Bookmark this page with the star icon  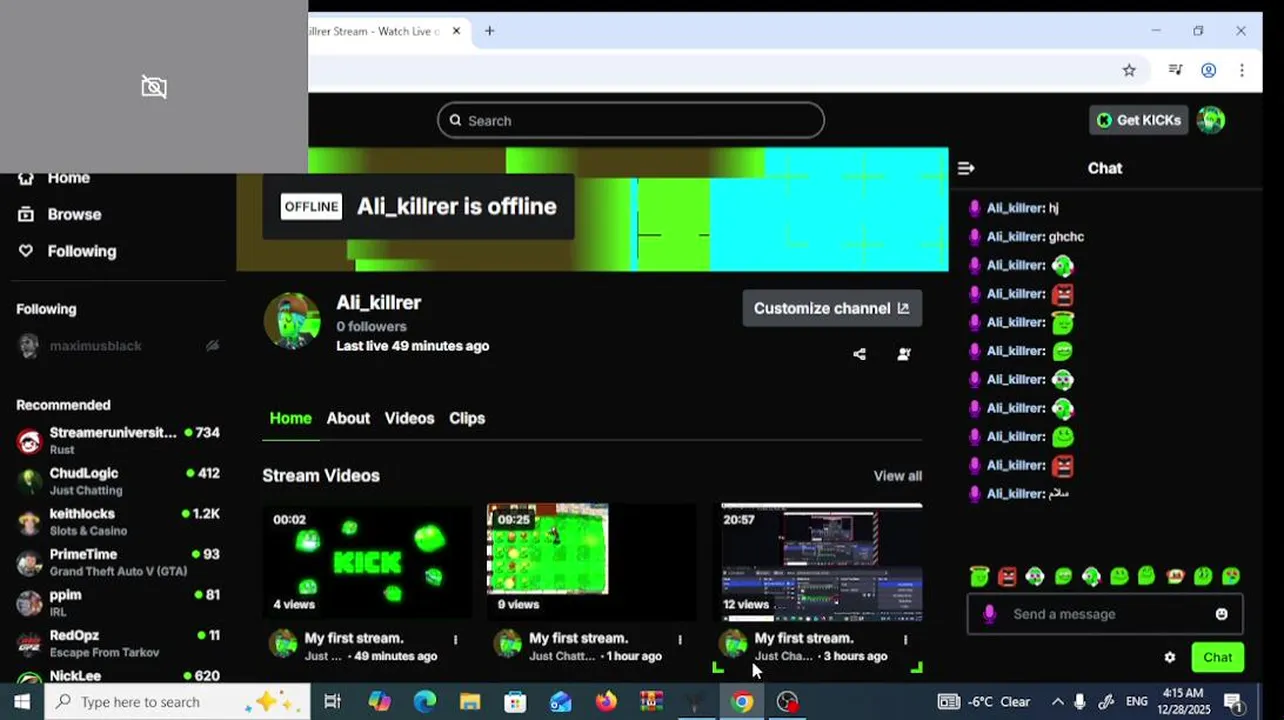tap(1129, 70)
